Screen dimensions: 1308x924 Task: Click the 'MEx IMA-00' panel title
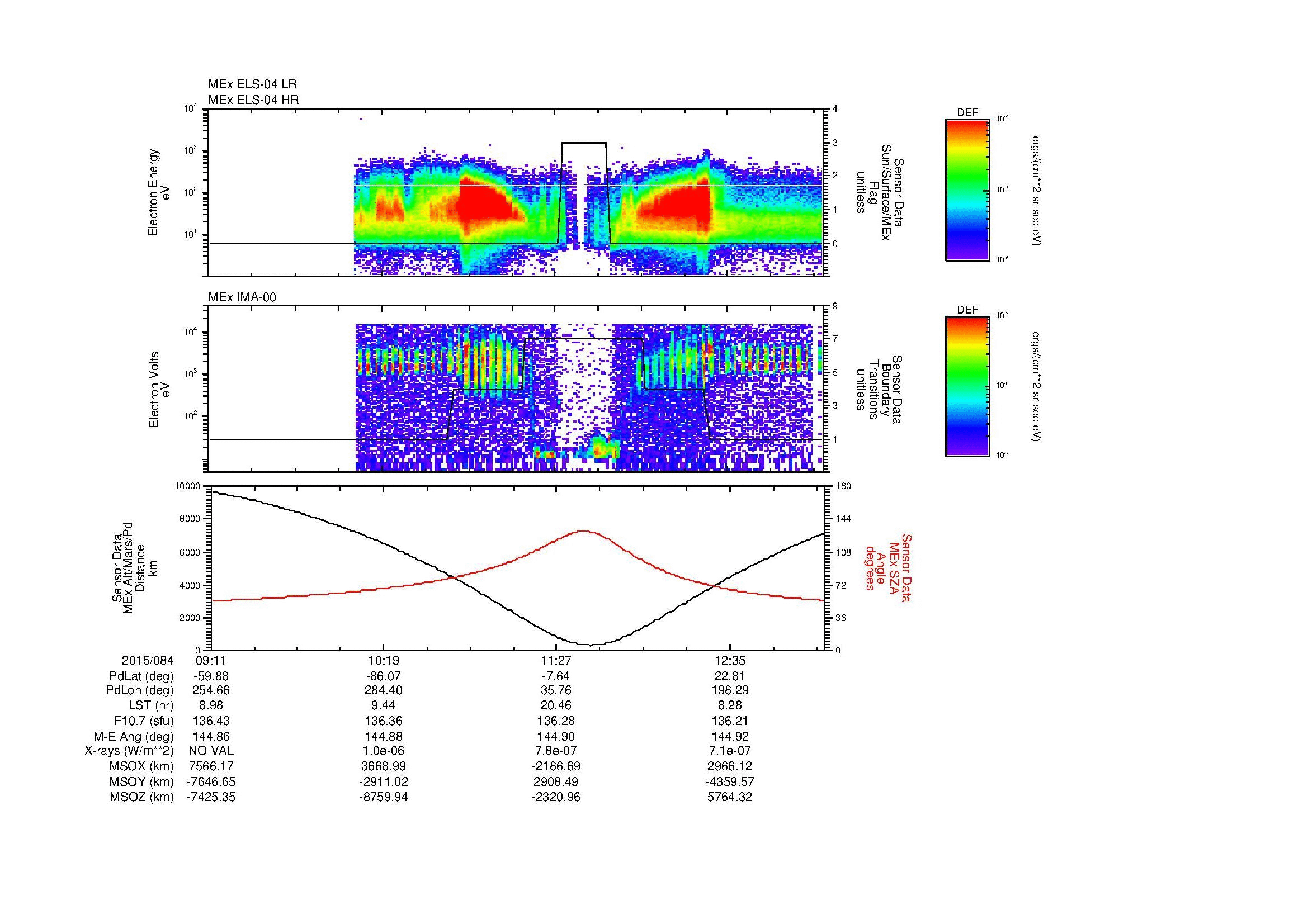[x=242, y=297]
